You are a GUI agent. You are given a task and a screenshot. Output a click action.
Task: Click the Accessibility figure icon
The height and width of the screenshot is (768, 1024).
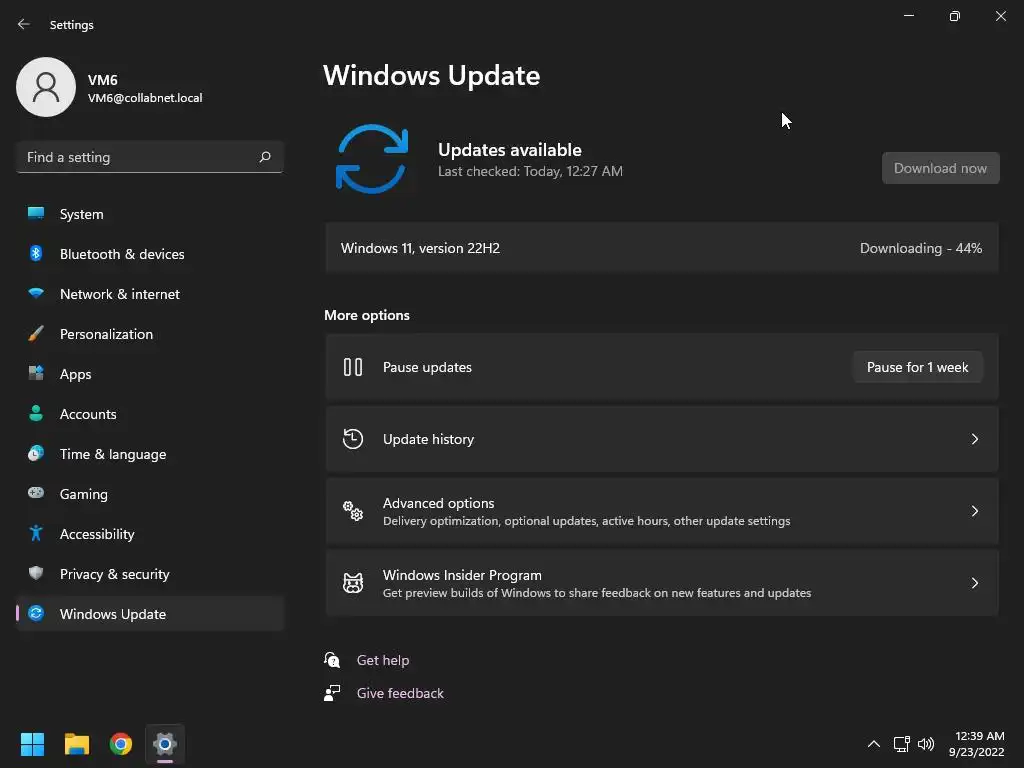pyautogui.click(x=36, y=534)
